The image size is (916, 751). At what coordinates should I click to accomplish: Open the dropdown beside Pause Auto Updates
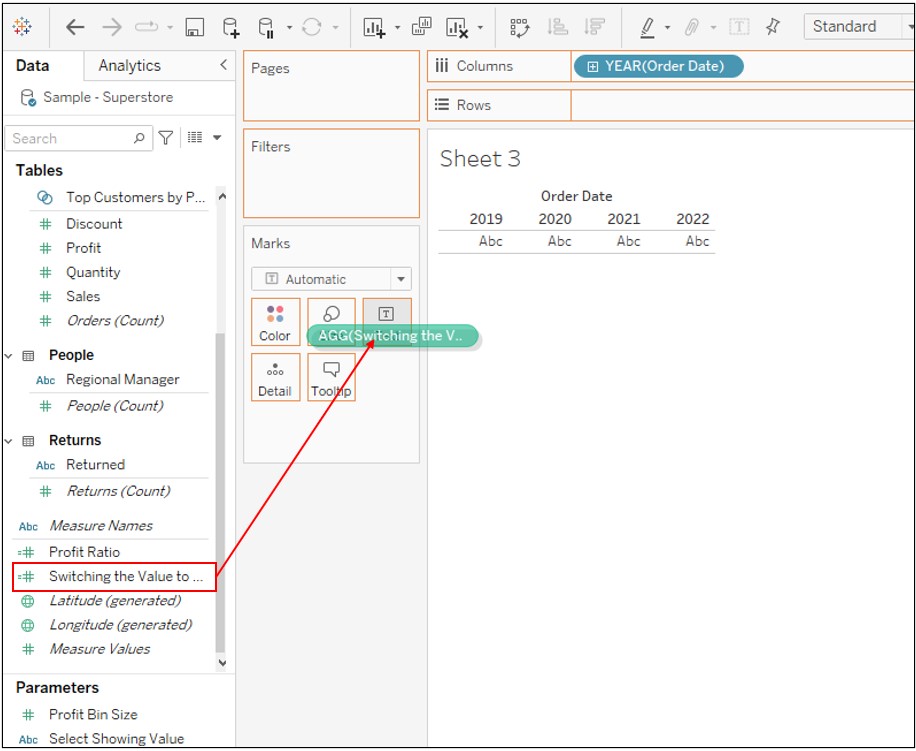(x=289, y=27)
